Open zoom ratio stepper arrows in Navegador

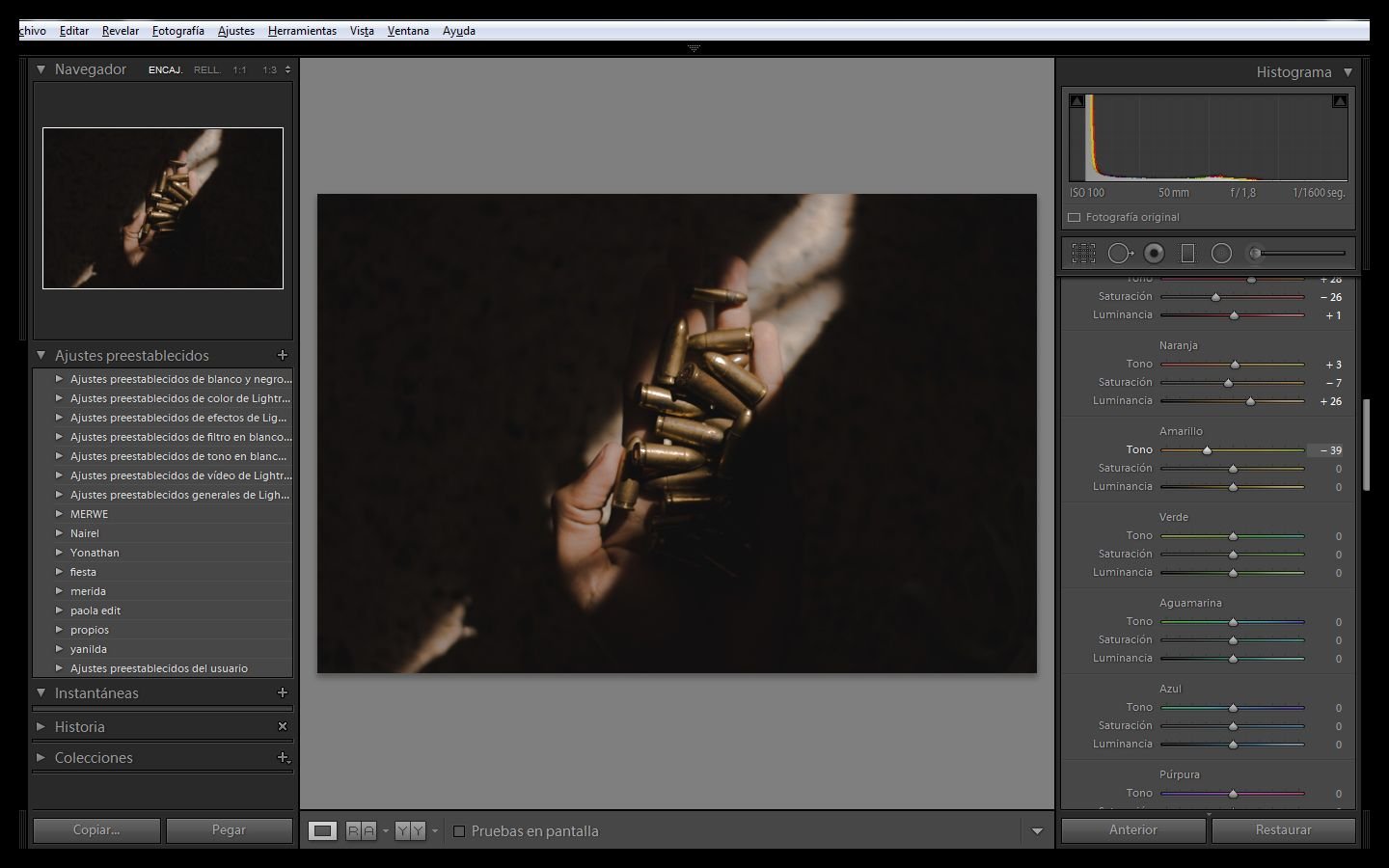click(x=287, y=69)
